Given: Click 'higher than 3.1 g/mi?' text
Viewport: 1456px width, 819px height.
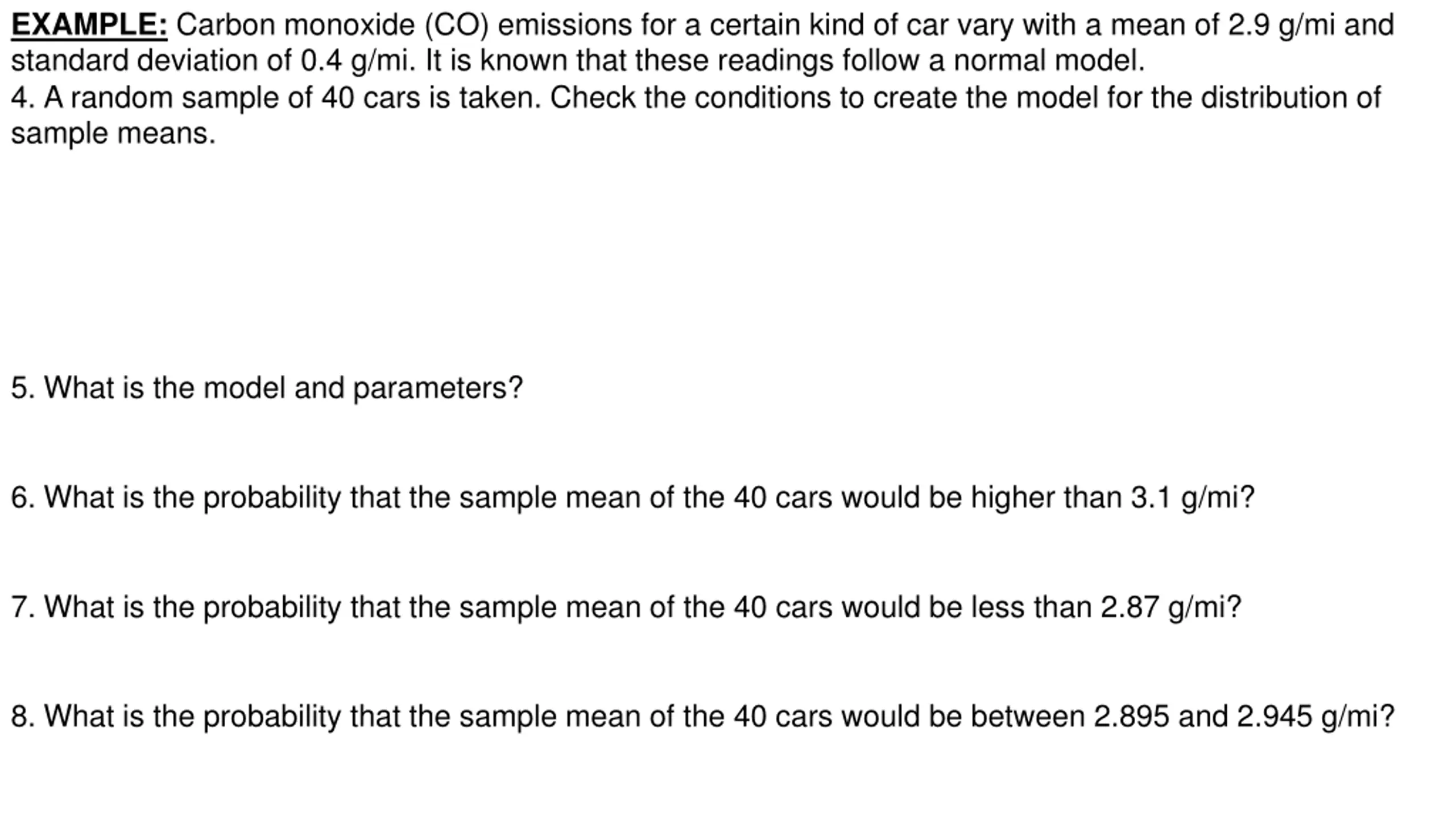Looking at the screenshot, I should pyautogui.click(x=1112, y=499).
